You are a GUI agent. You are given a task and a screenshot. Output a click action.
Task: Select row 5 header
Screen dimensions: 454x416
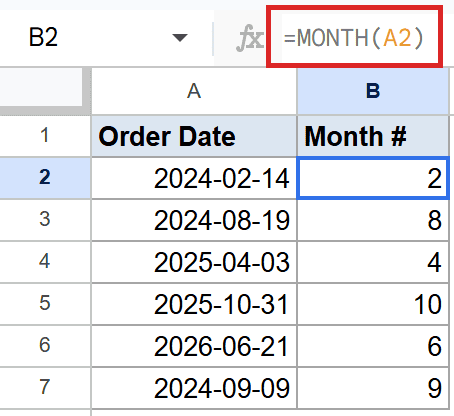pos(45,304)
